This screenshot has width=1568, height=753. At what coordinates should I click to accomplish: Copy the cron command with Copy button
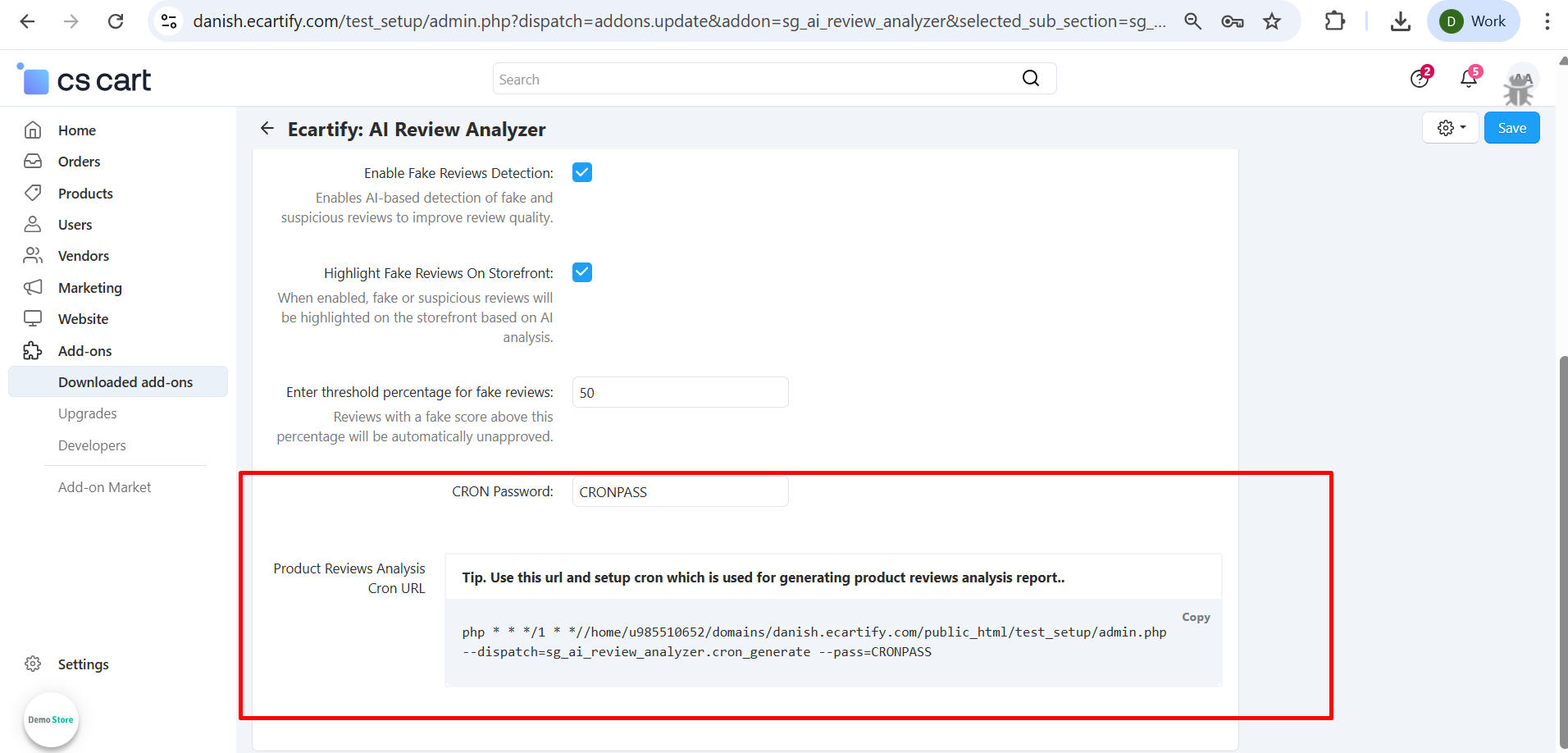[1196, 617]
